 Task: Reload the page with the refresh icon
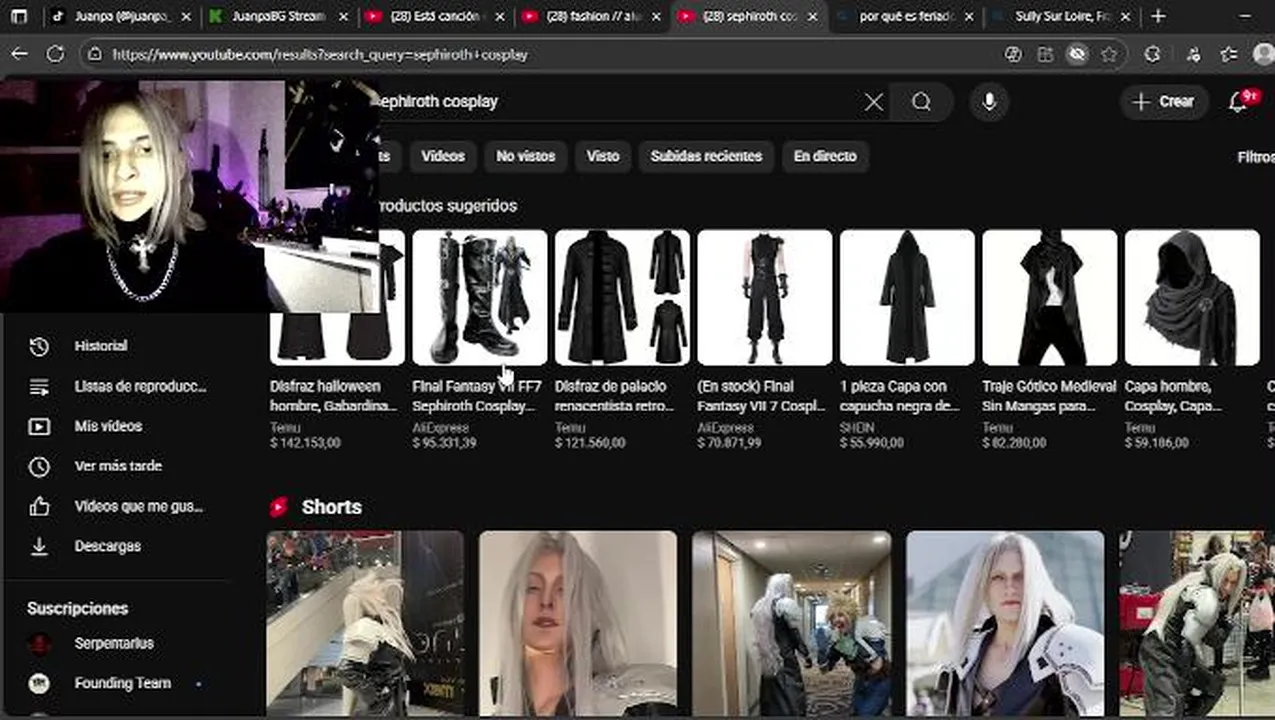pyautogui.click(x=55, y=54)
